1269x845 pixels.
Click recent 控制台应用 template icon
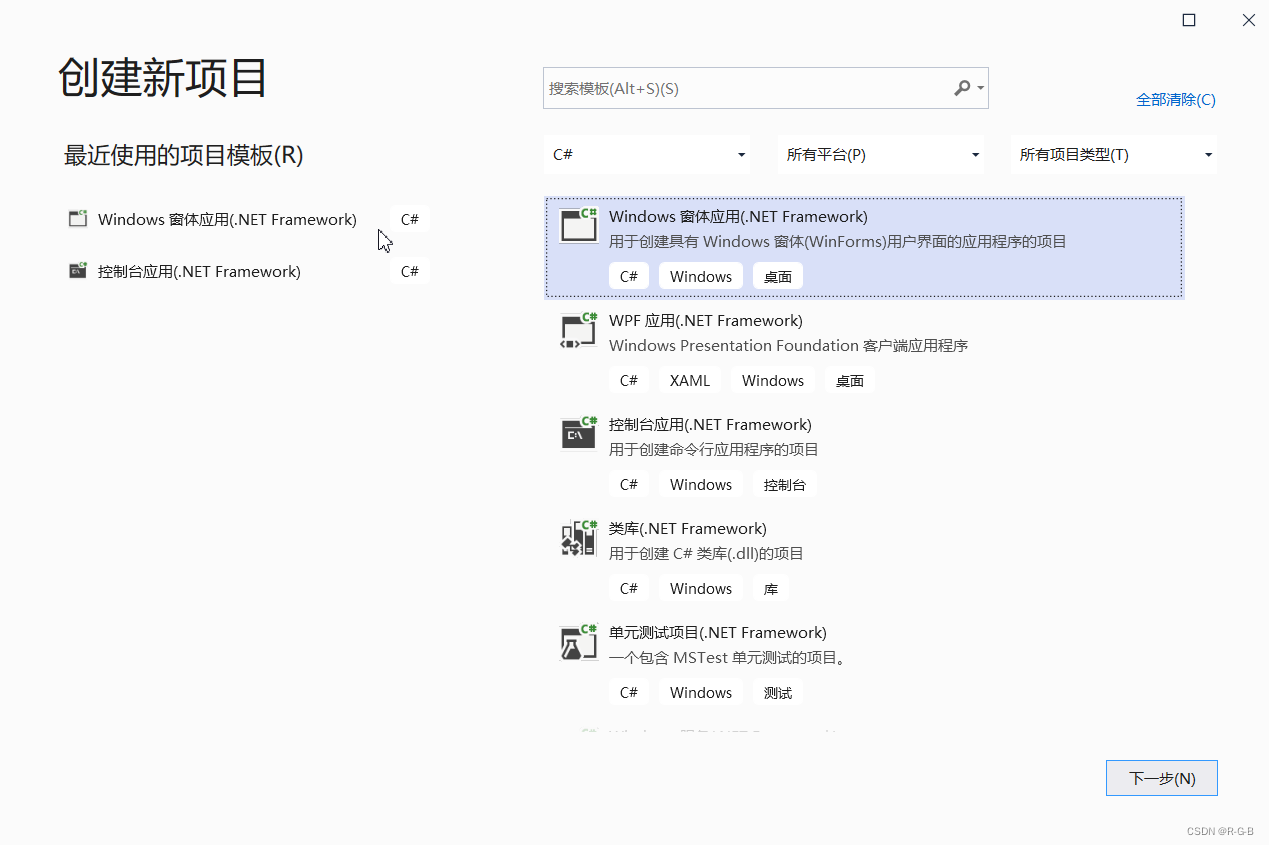click(x=78, y=270)
